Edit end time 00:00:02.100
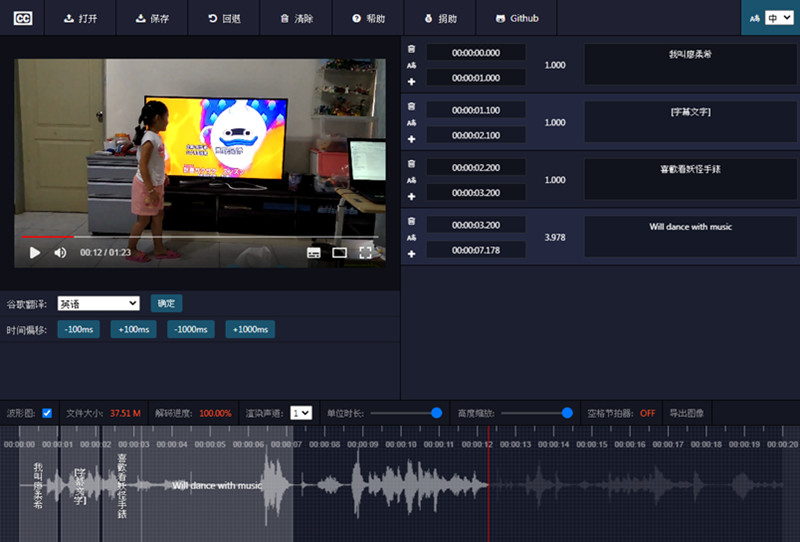The height and width of the screenshot is (542, 800). [x=476, y=135]
